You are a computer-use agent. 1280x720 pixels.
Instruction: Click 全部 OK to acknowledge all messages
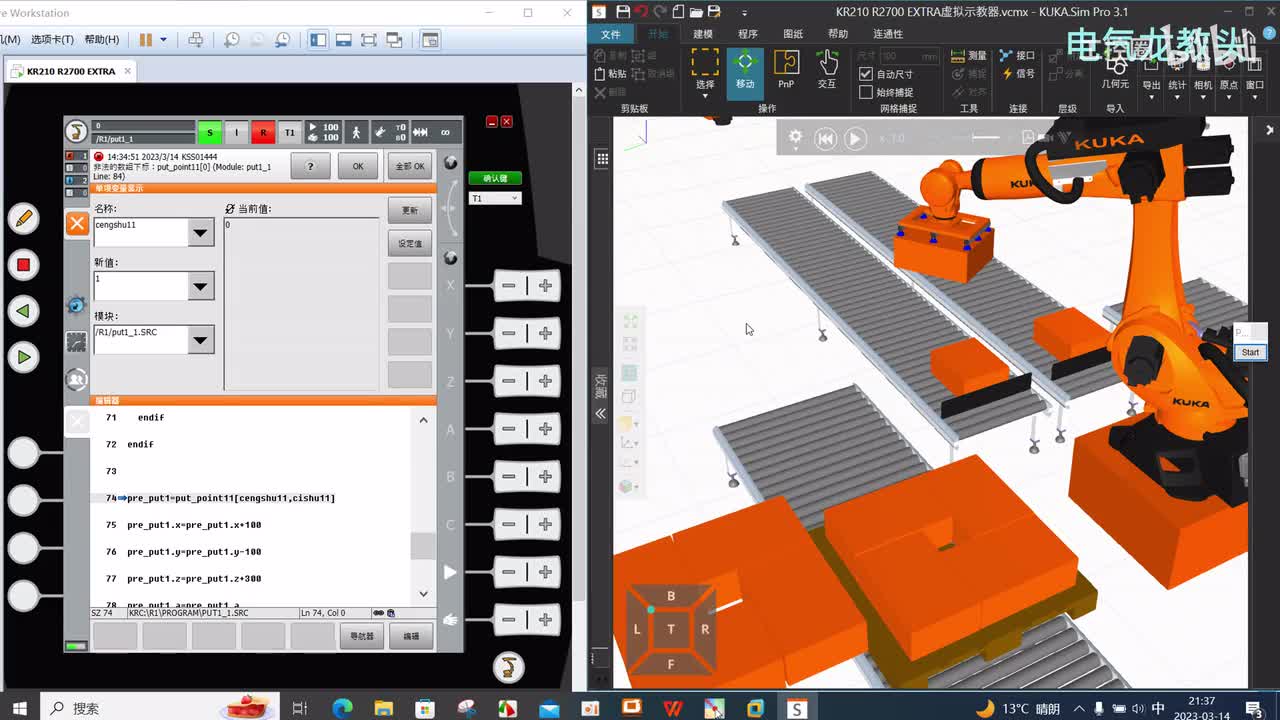click(x=410, y=166)
